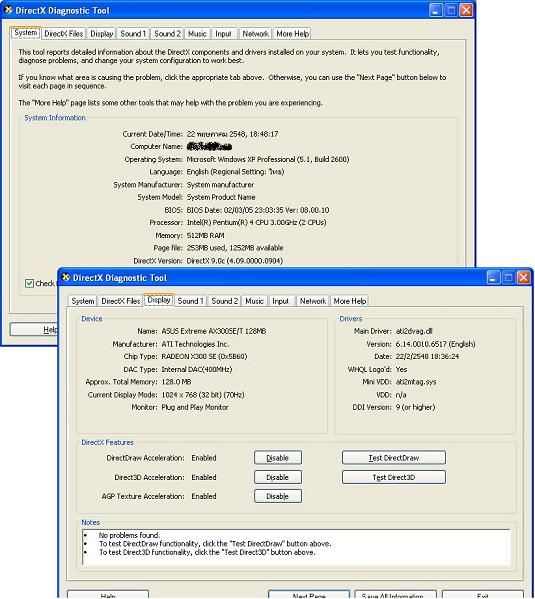The height and width of the screenshot is (599, 535).
Task: Click 'RADEON X300 SE (0x5B60)' chip type
Action: coord(204,357)
